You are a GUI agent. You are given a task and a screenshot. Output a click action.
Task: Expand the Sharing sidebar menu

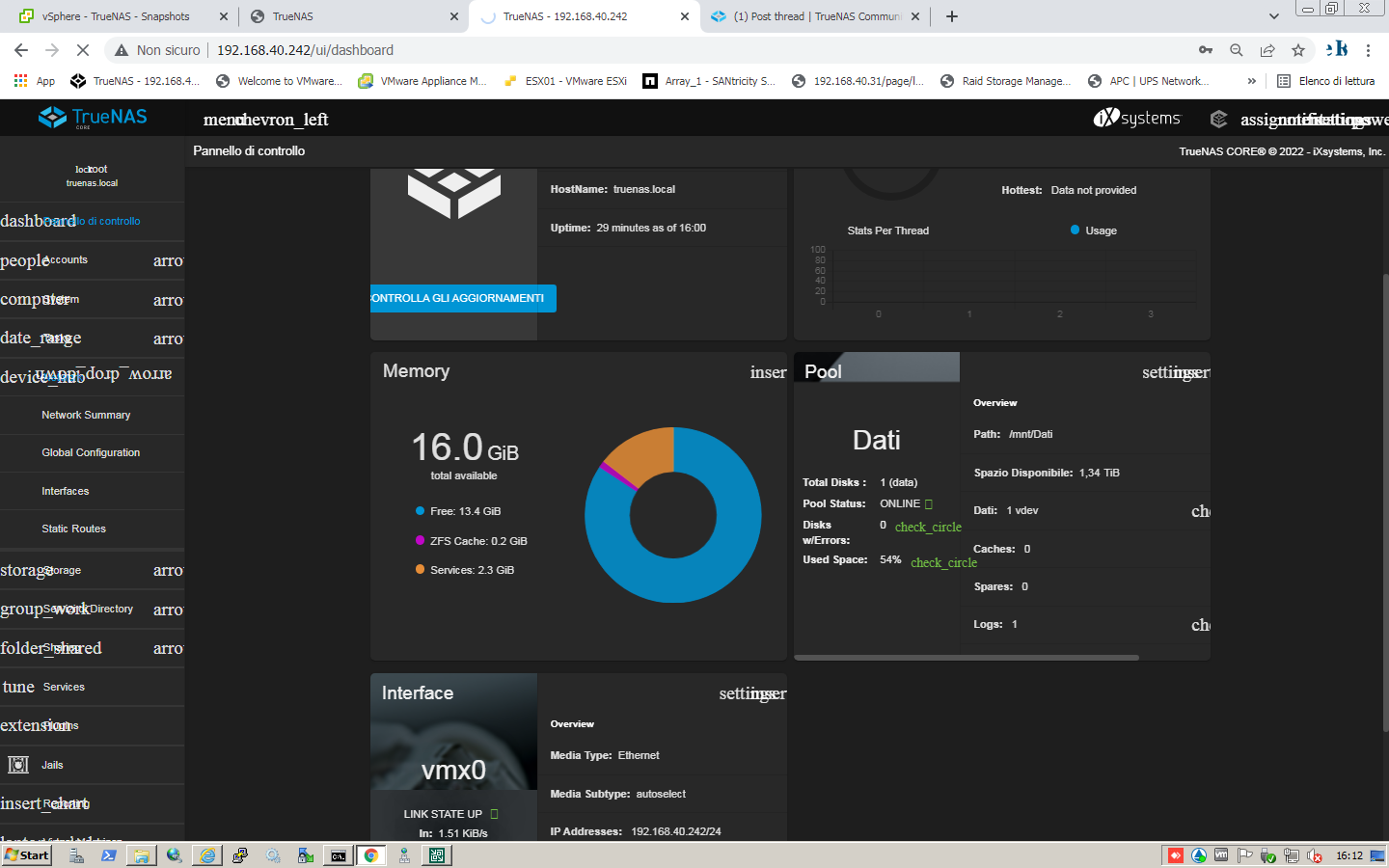pyautogui.click(x=168, y=648)
